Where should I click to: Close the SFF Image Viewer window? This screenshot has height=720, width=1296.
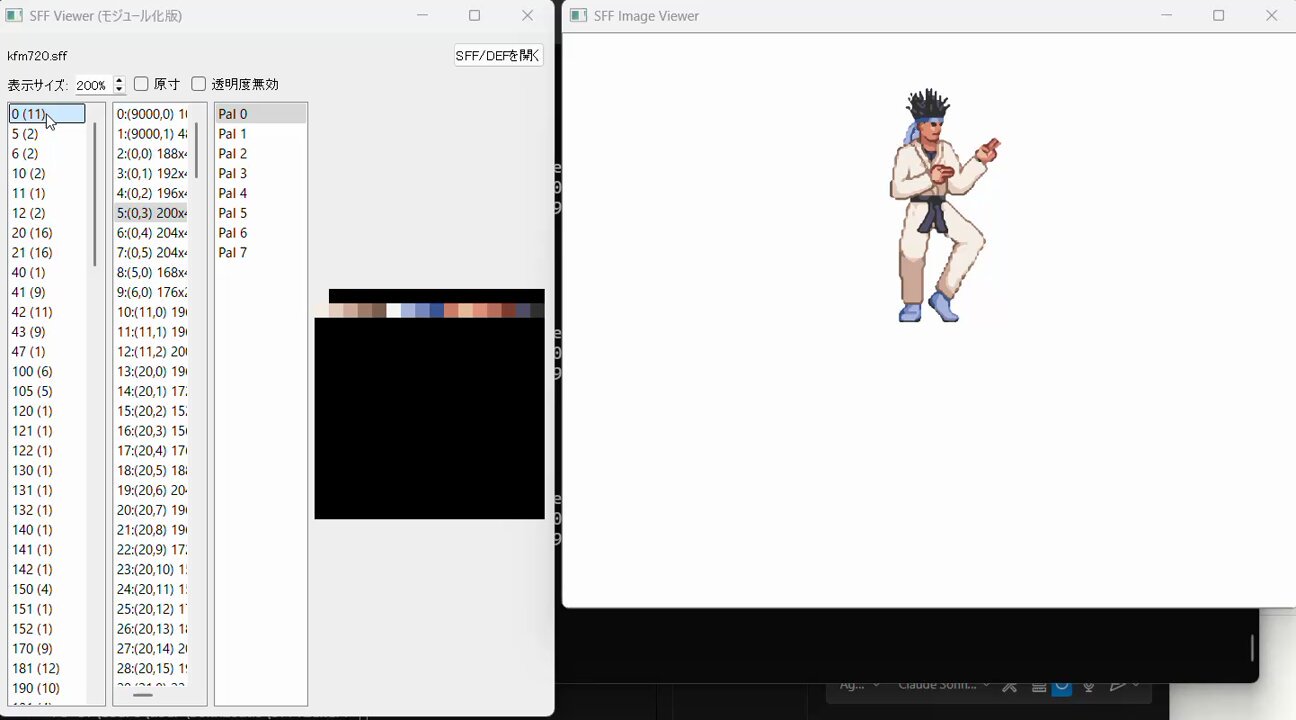1271,16
